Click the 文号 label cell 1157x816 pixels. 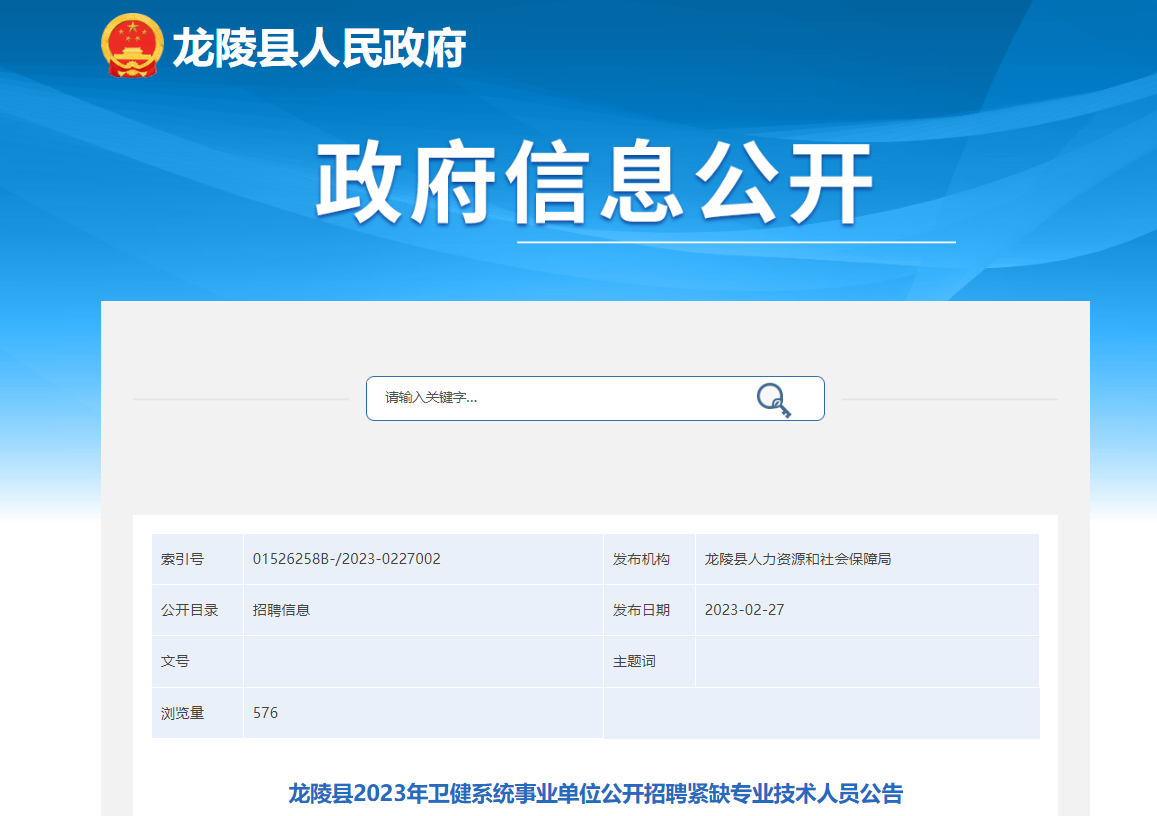(175, 661)
